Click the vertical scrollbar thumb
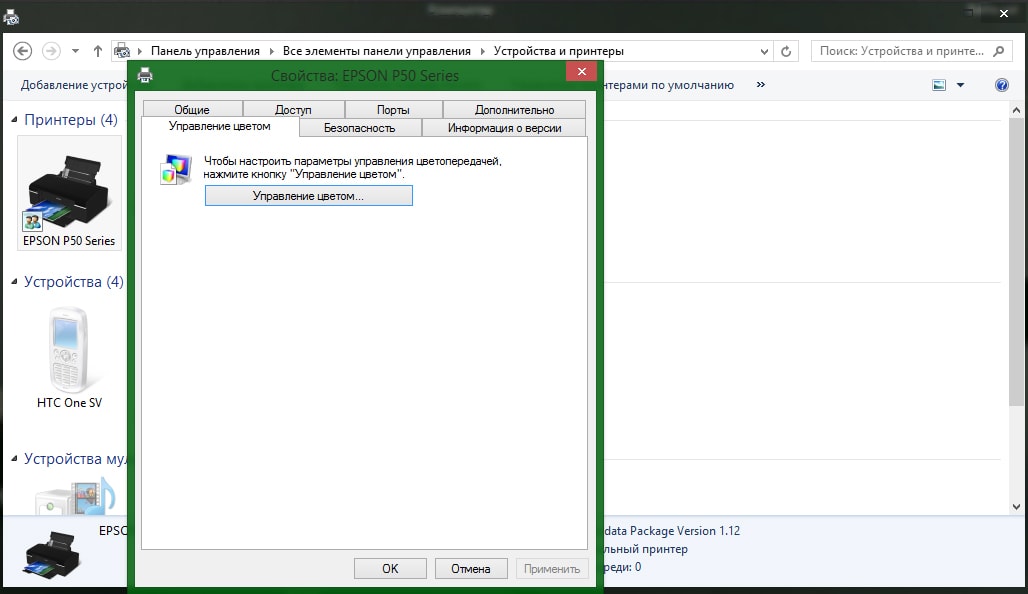The image size is (1028, 594). click(x=1016, y=262)
